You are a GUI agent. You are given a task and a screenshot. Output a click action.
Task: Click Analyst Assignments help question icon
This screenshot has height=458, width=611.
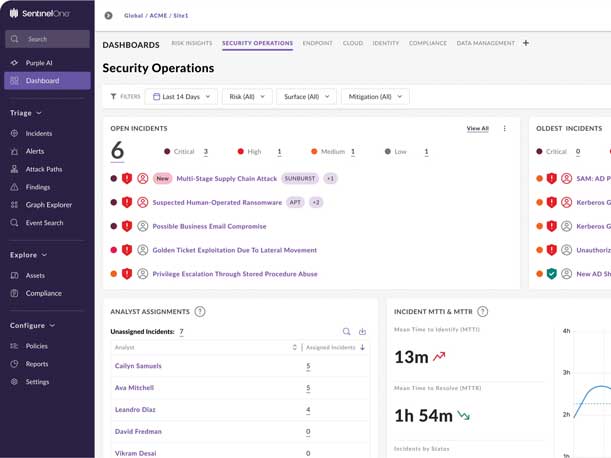coord(200,312)
